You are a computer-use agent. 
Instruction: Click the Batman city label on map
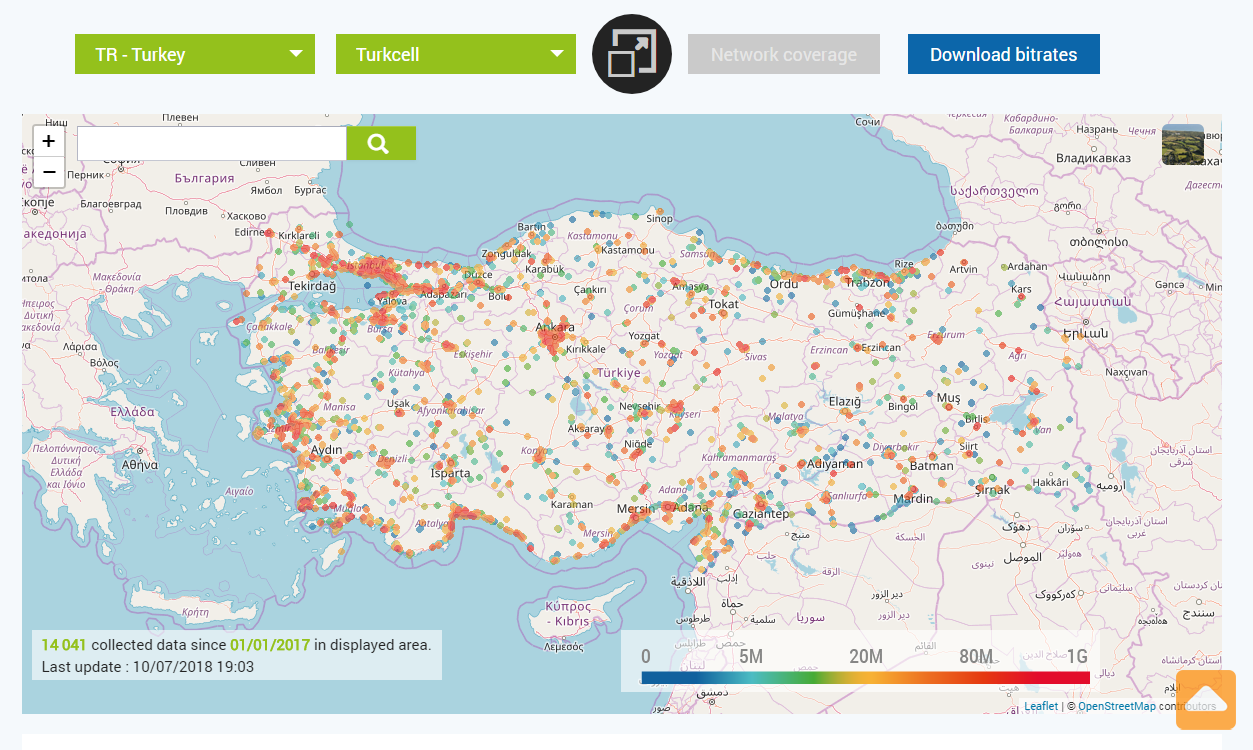point(932,465)
